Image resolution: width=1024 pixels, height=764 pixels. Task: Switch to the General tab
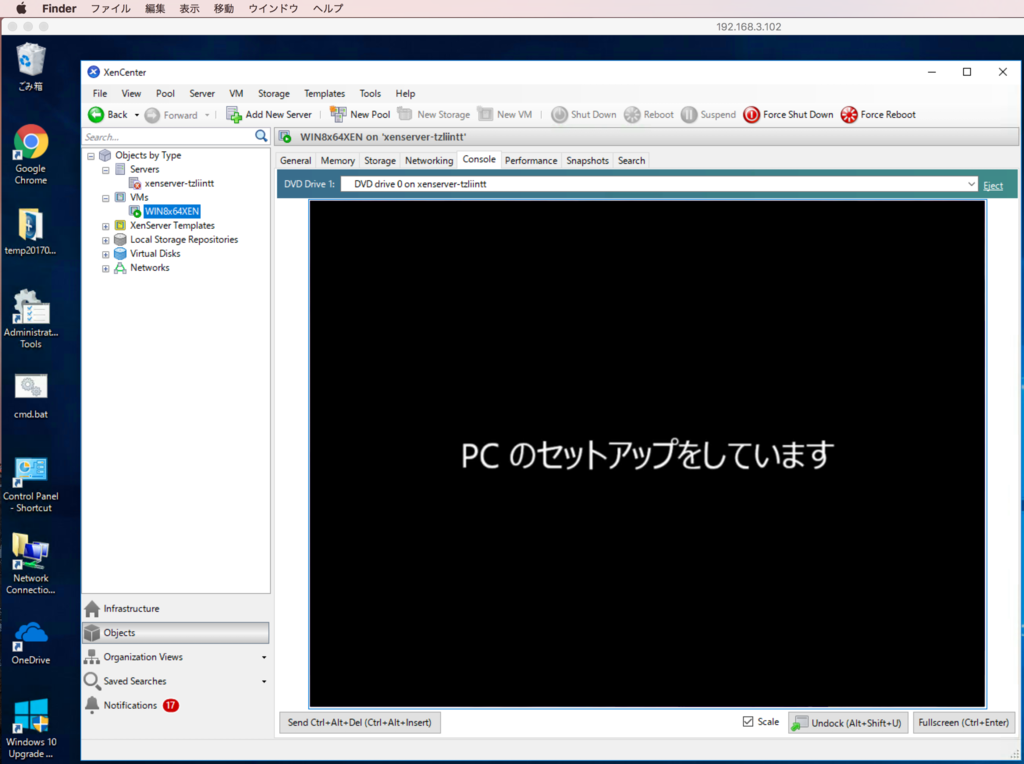(296, 161)
